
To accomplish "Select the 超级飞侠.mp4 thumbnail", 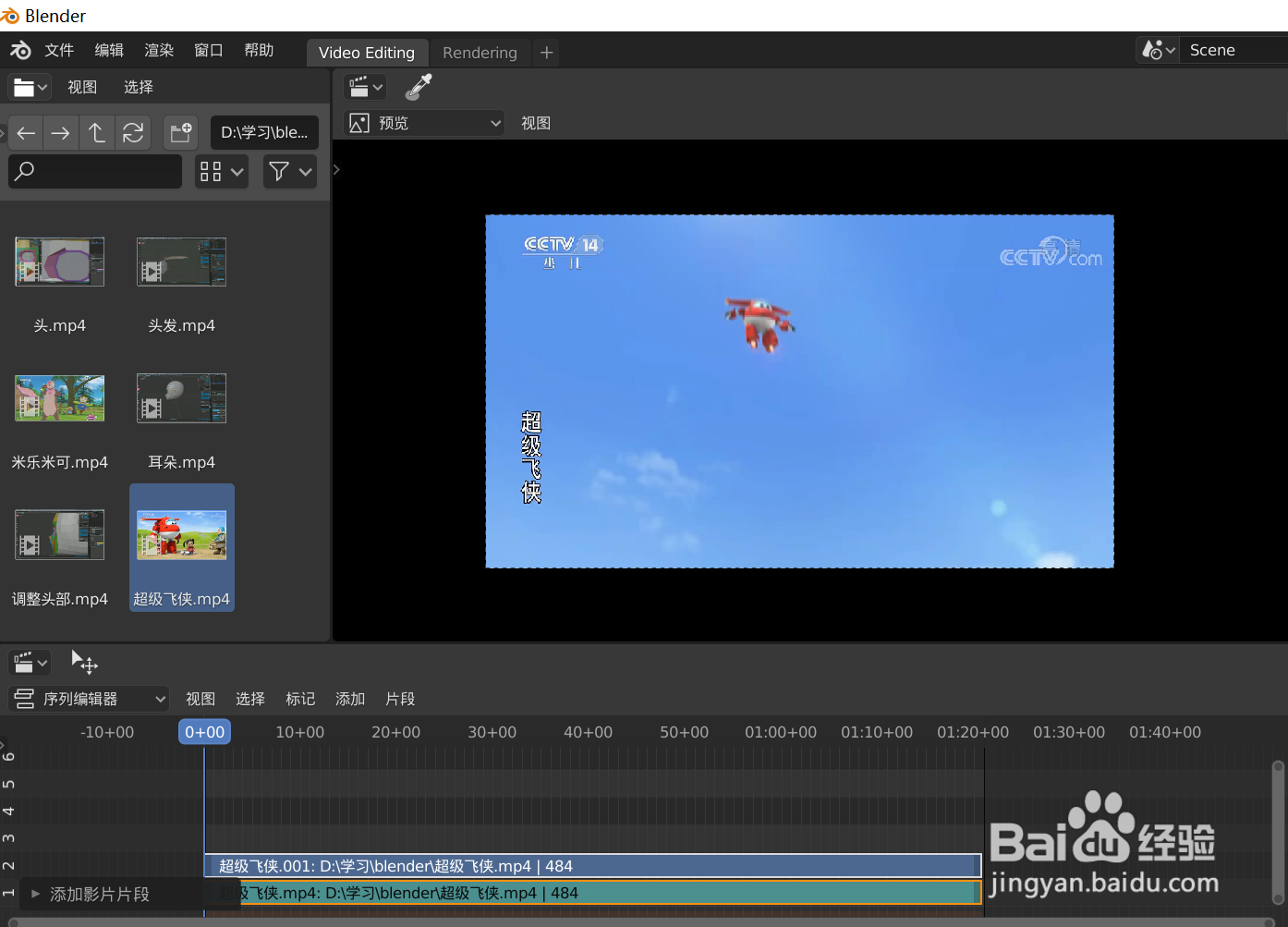I will (181, 535).
